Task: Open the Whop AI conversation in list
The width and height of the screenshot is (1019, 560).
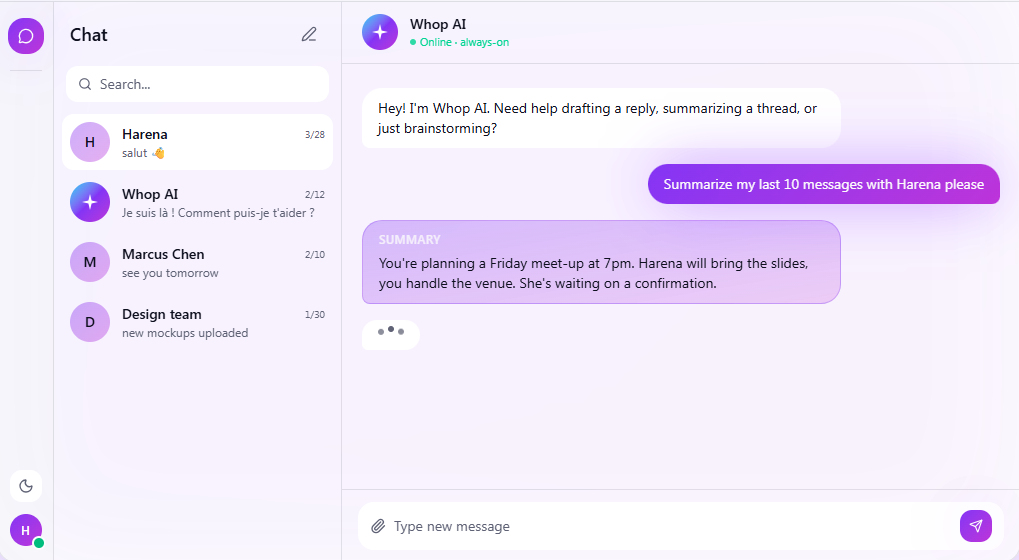Action: tap(198, 202)
